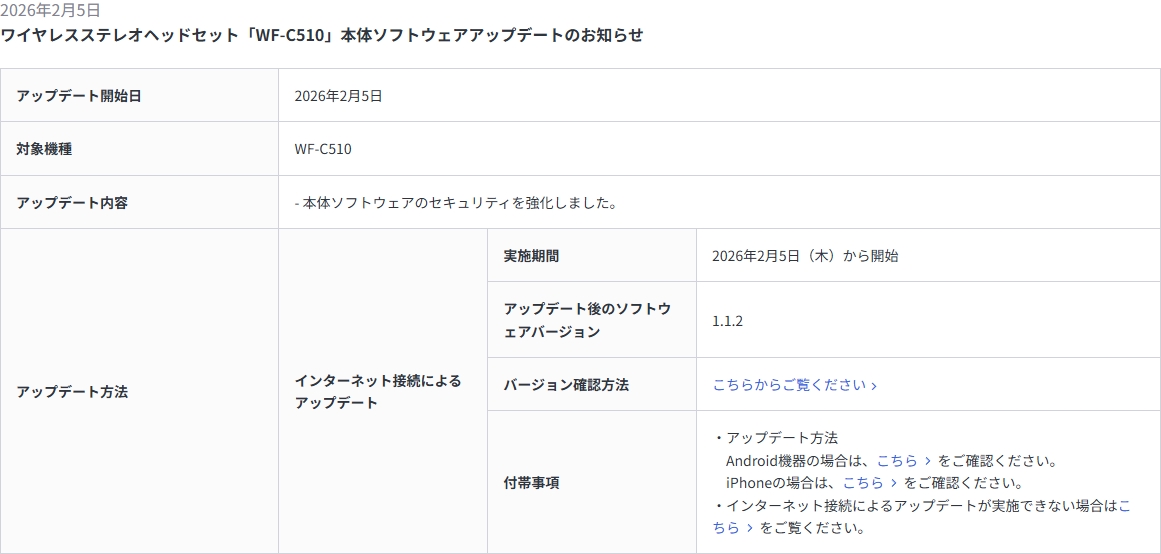
Task: Open the Android update method こちら link
Action: click(x=904, y=461)
